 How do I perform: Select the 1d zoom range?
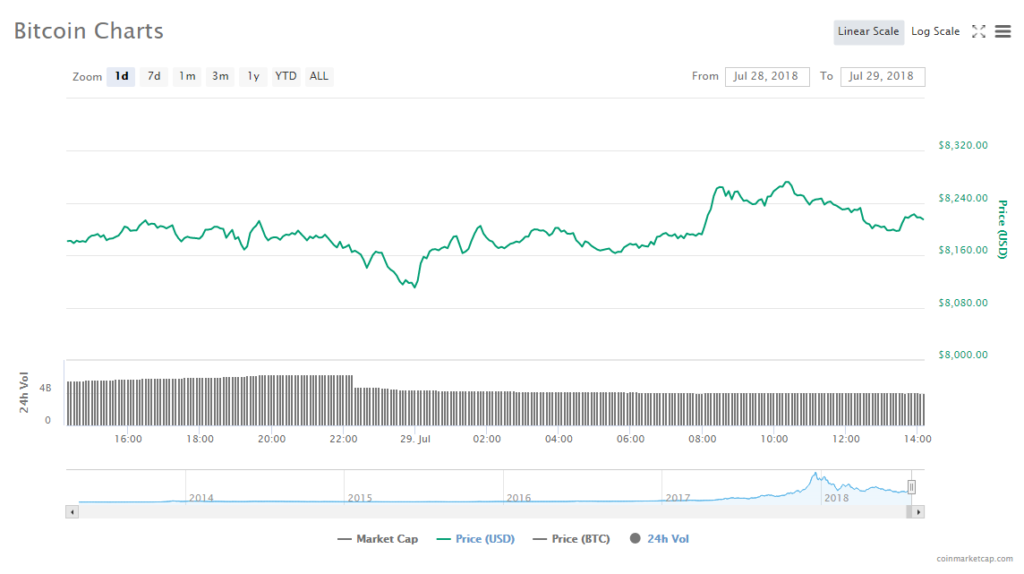[x=121, y=76]
